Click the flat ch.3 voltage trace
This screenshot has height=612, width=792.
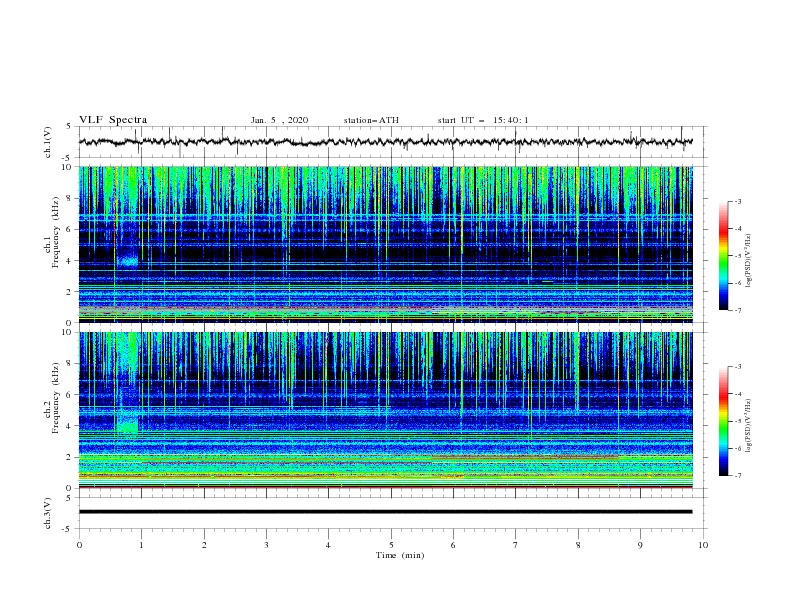coord(385,512)
